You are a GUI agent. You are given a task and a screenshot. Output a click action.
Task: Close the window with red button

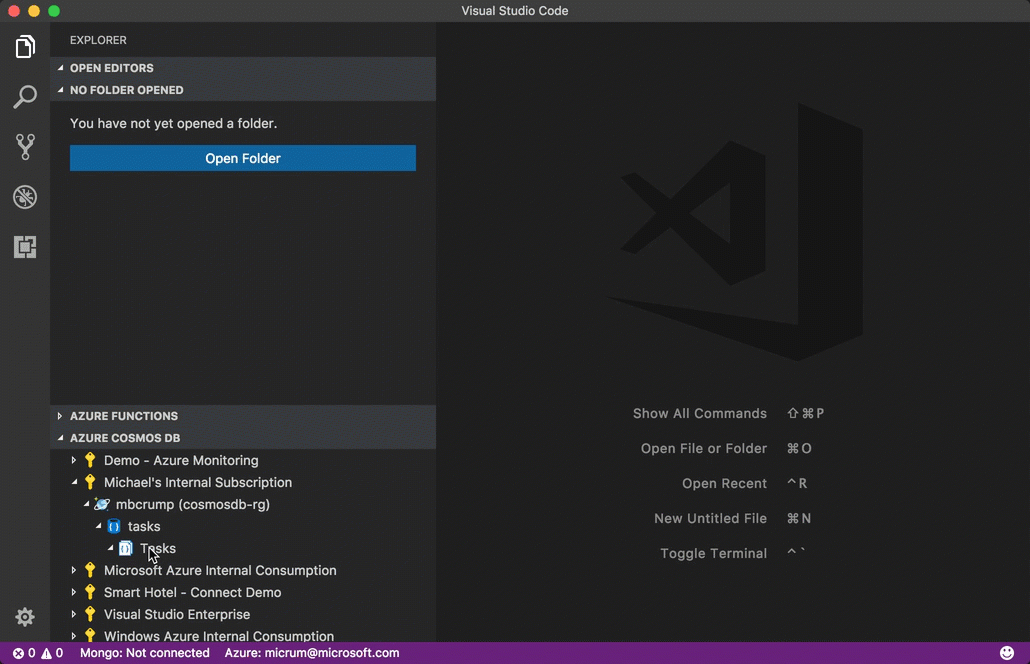14,11
